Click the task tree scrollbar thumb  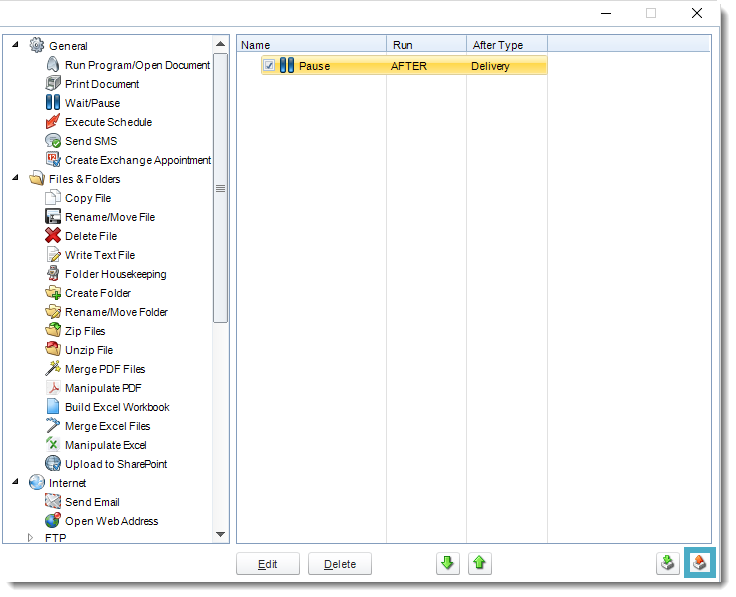click(x=220, y=188)
